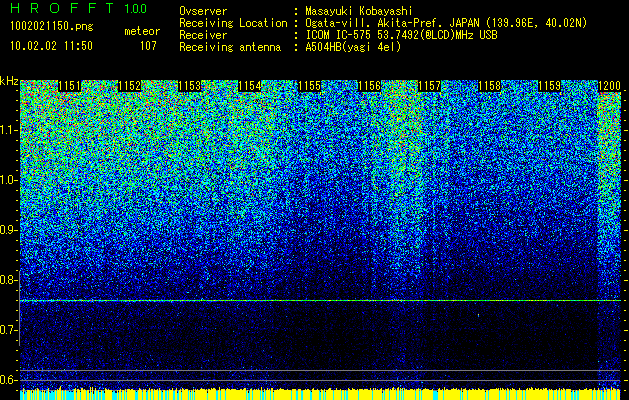Click the 1200 time marker
Viewport: 629px width, 400px height.
click(x=610, y=86)
